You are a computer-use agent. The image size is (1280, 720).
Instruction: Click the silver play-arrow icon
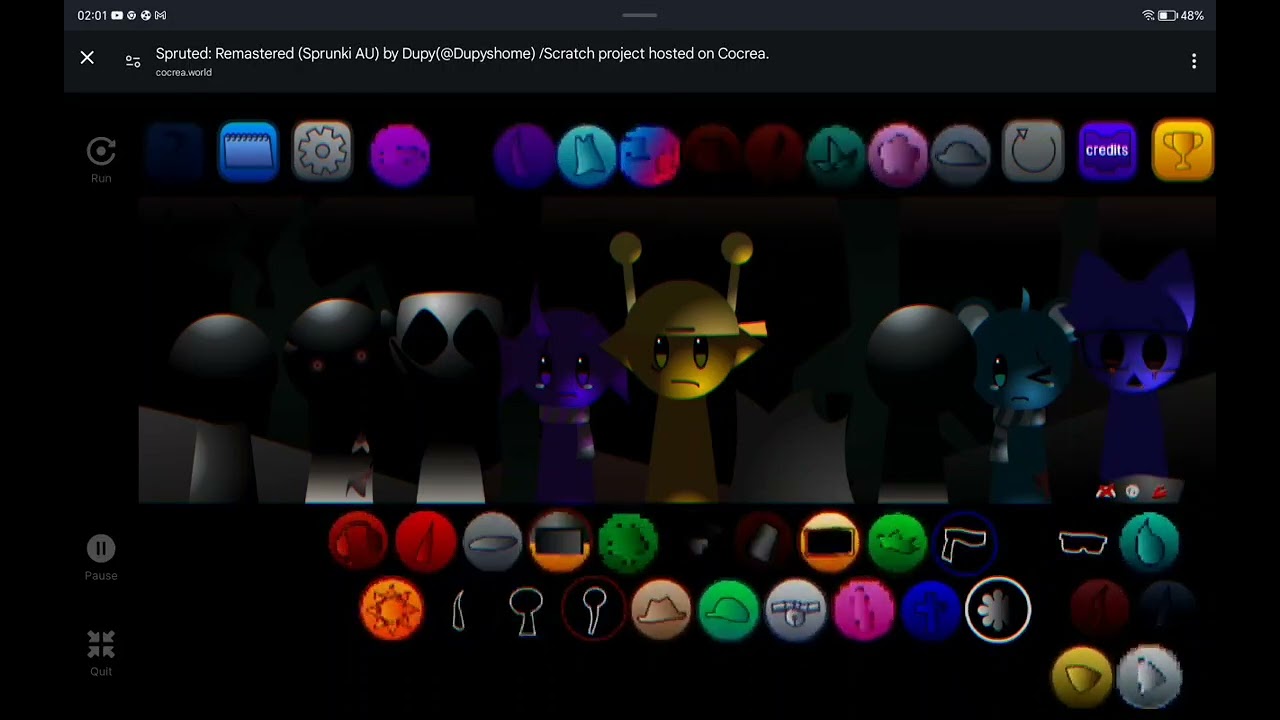(x=1150, y=677)
